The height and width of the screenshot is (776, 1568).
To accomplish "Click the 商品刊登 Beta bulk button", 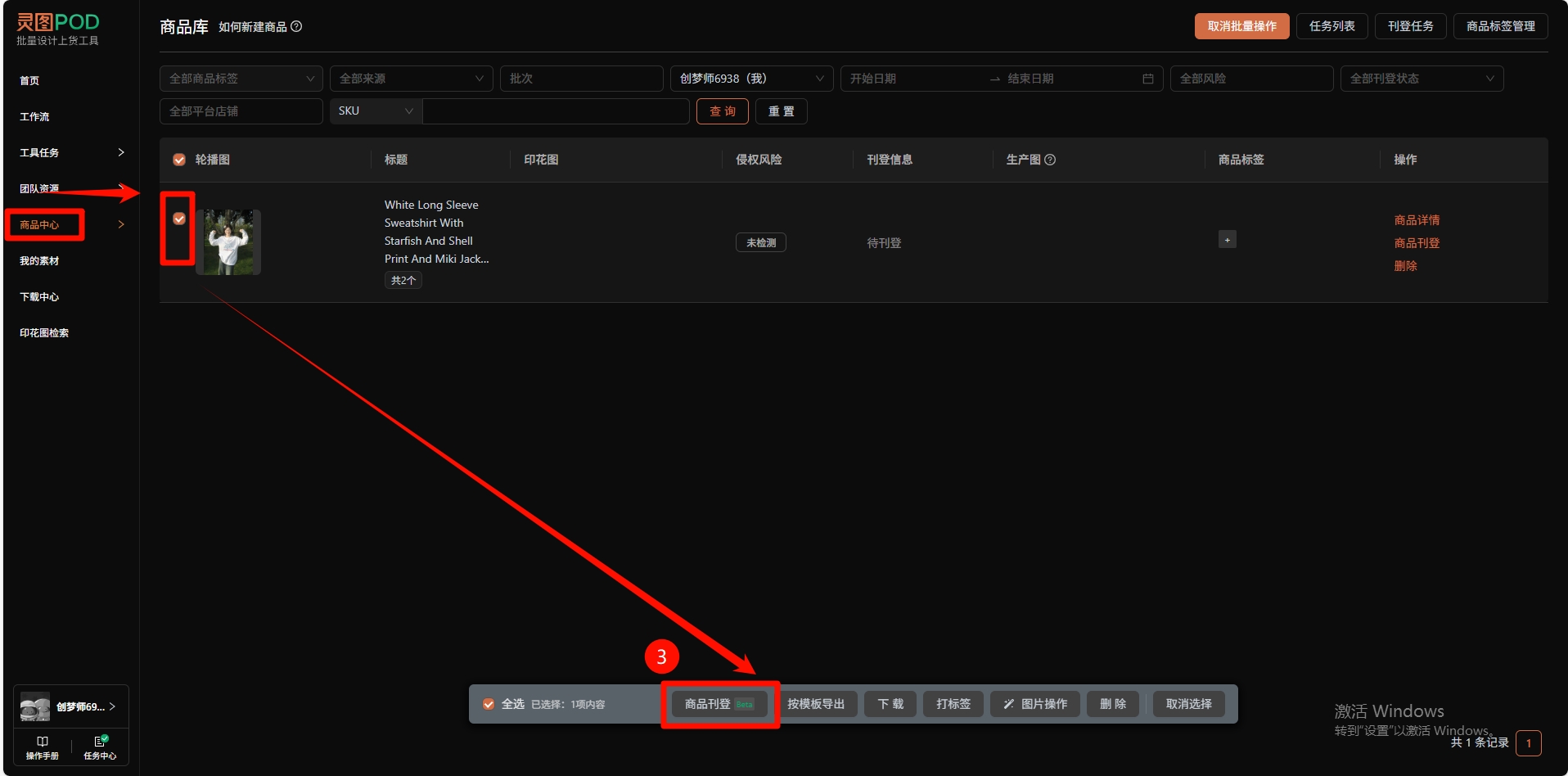I will (719, 704).
